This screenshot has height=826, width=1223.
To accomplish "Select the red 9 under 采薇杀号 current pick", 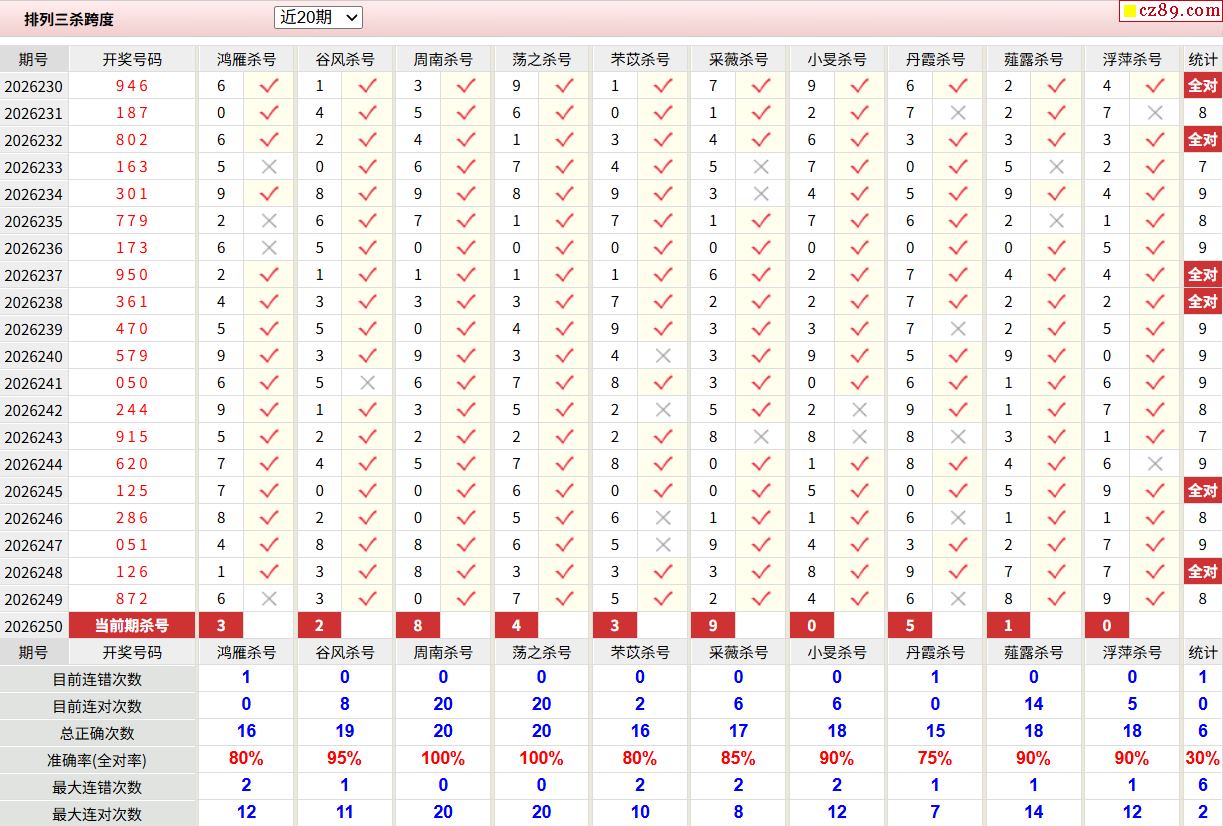I will [x=713, y=626].
